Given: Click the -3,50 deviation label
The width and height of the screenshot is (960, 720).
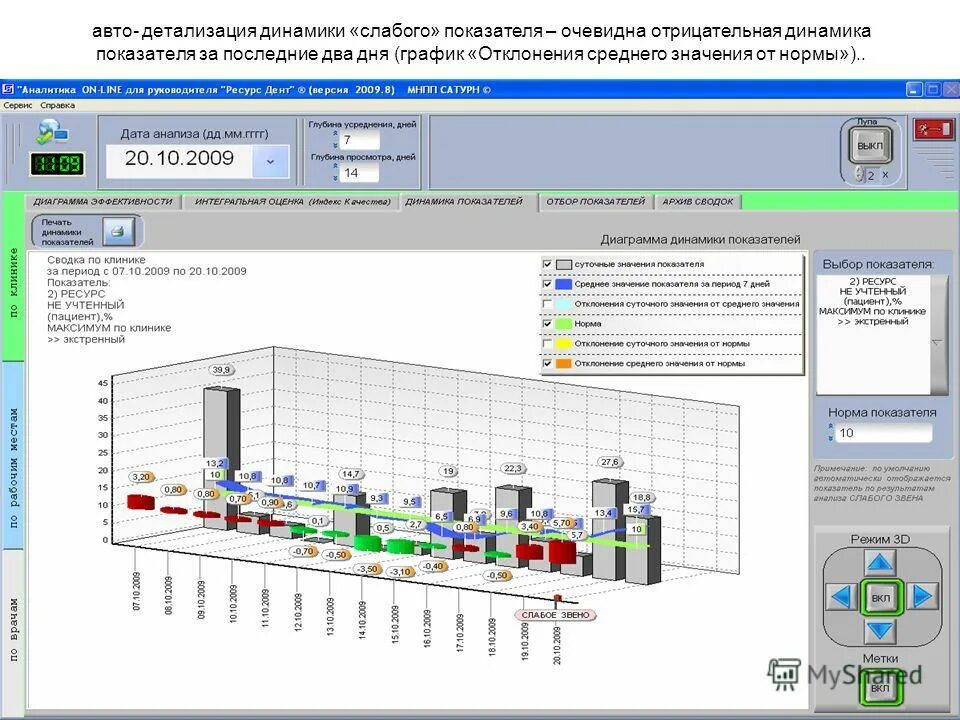Looking at the screenshot, I should 369,569.
